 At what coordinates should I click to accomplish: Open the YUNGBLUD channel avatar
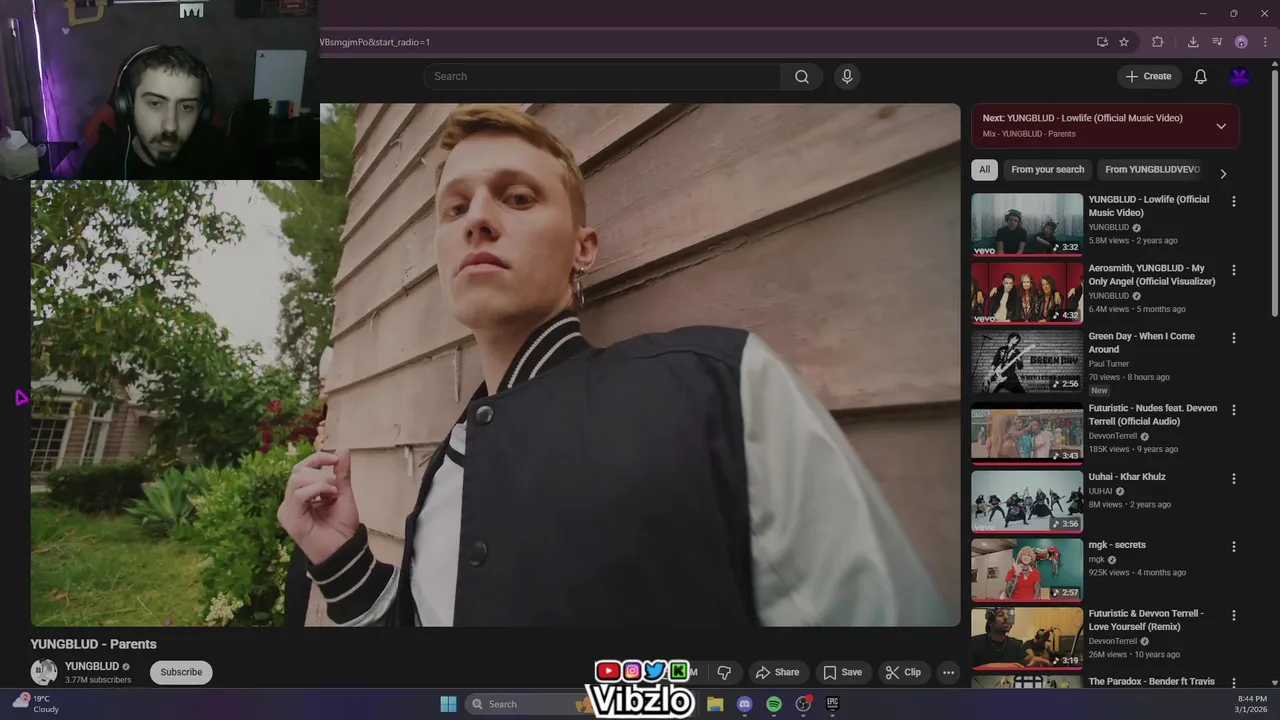(x=44, y=672)
